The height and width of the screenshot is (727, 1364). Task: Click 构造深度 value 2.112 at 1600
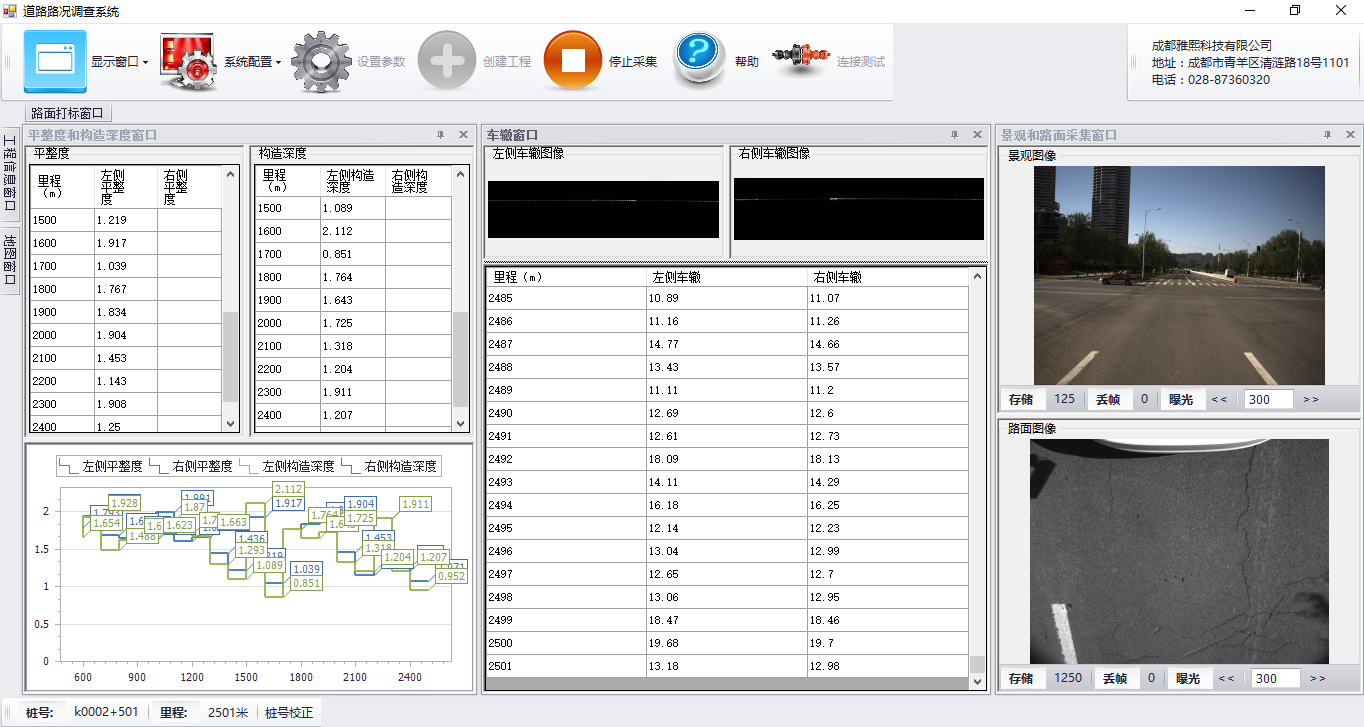pyautogui.click(x=338, y=231)
